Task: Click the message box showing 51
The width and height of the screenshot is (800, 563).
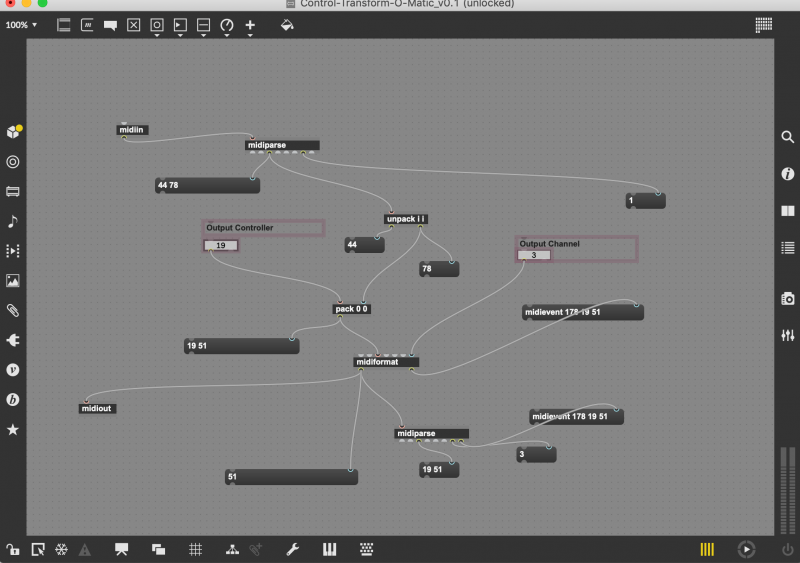Action: tap(291, 477)
